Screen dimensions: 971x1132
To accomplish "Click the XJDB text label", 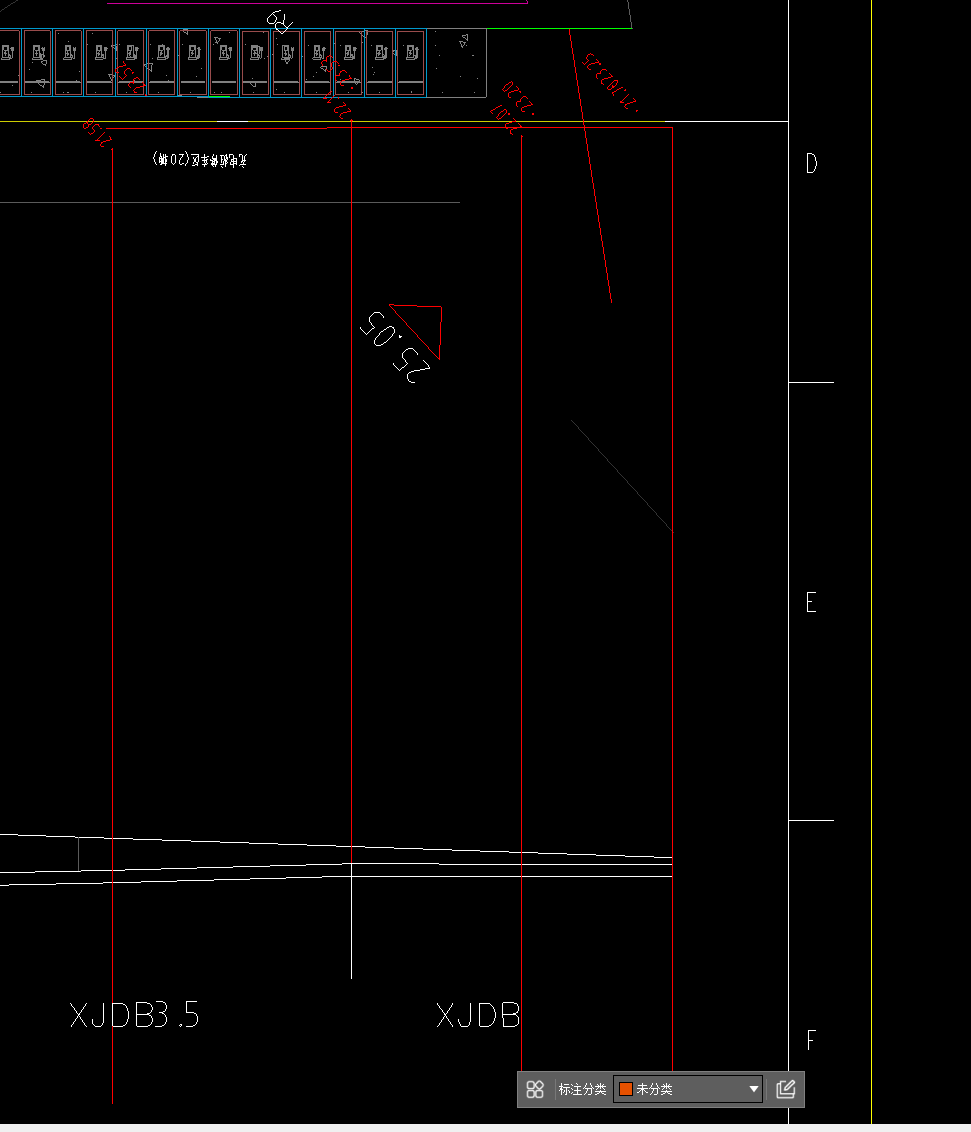I will tap(478, 1016).
